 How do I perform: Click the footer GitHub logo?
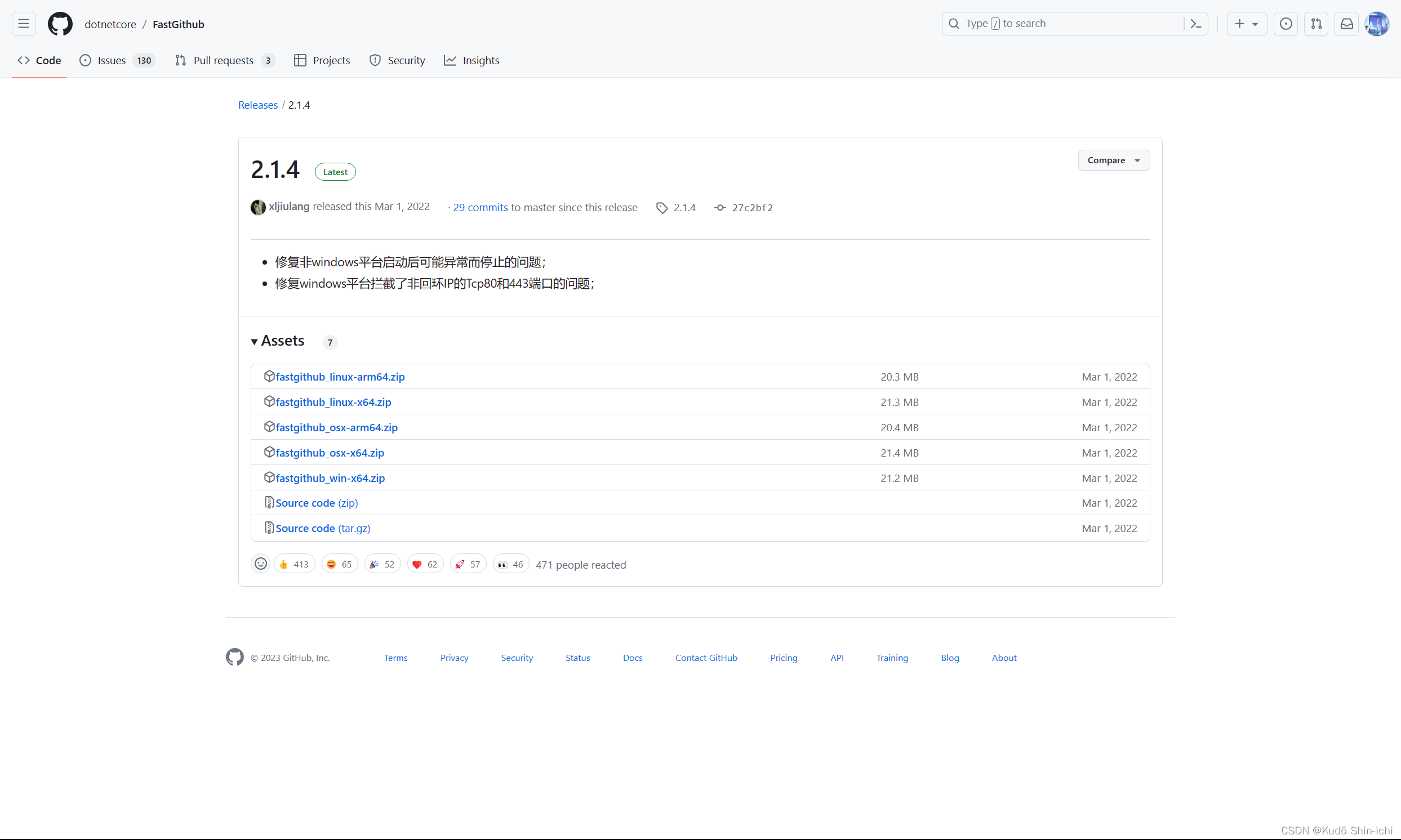tap(235, 657)
